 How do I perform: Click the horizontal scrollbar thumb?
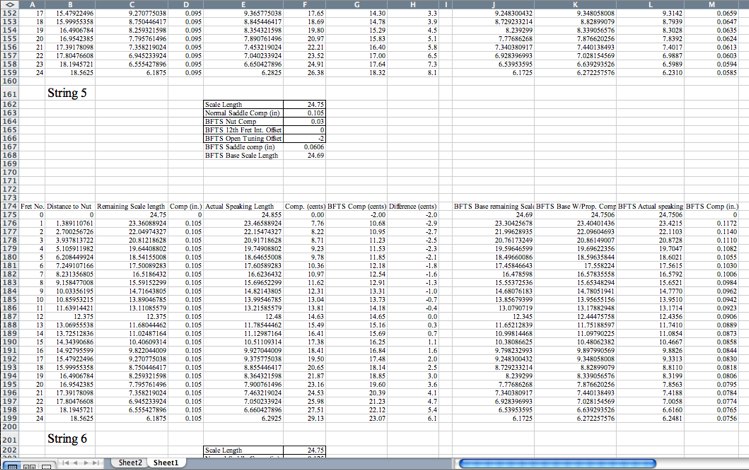557,463
